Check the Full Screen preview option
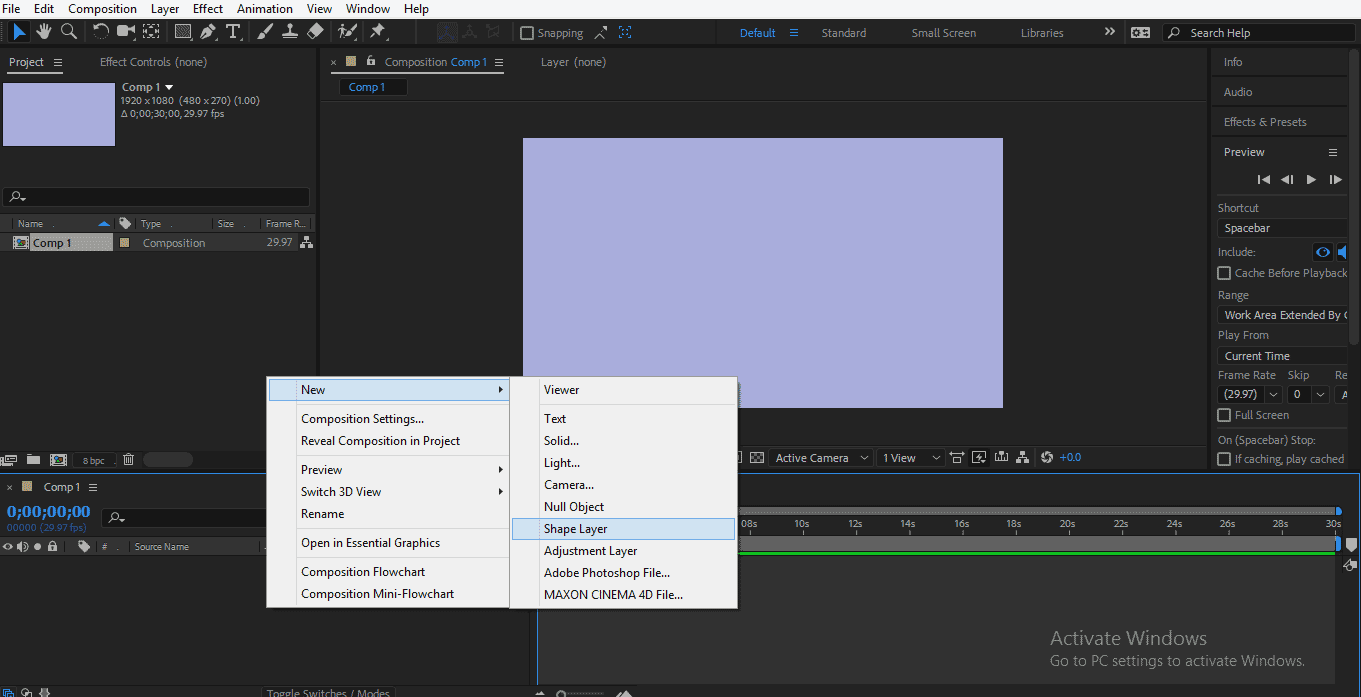The height and width of the screenshot is (697, 1361). tap(1224, 415)
